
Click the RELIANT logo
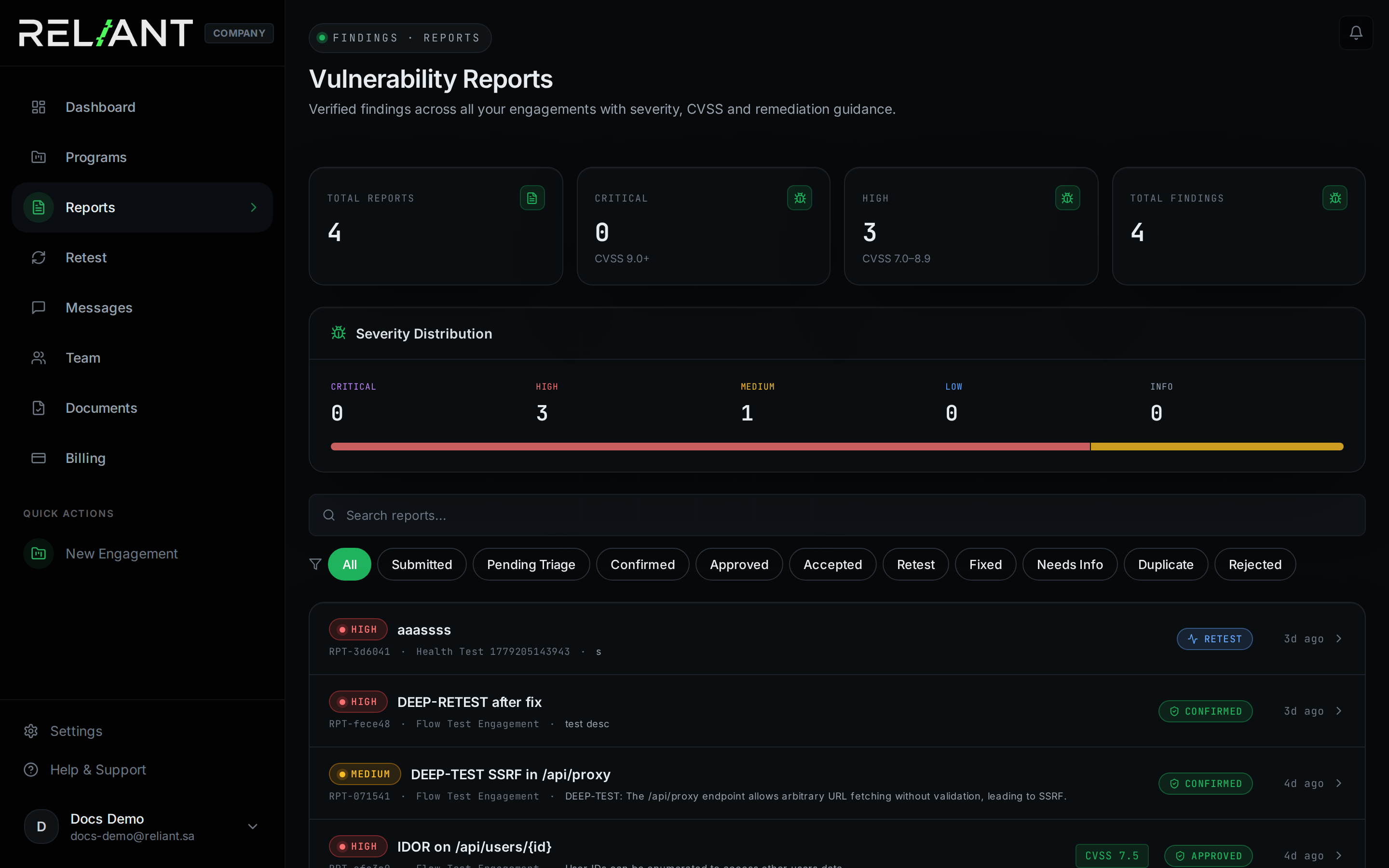click(106, 33)
